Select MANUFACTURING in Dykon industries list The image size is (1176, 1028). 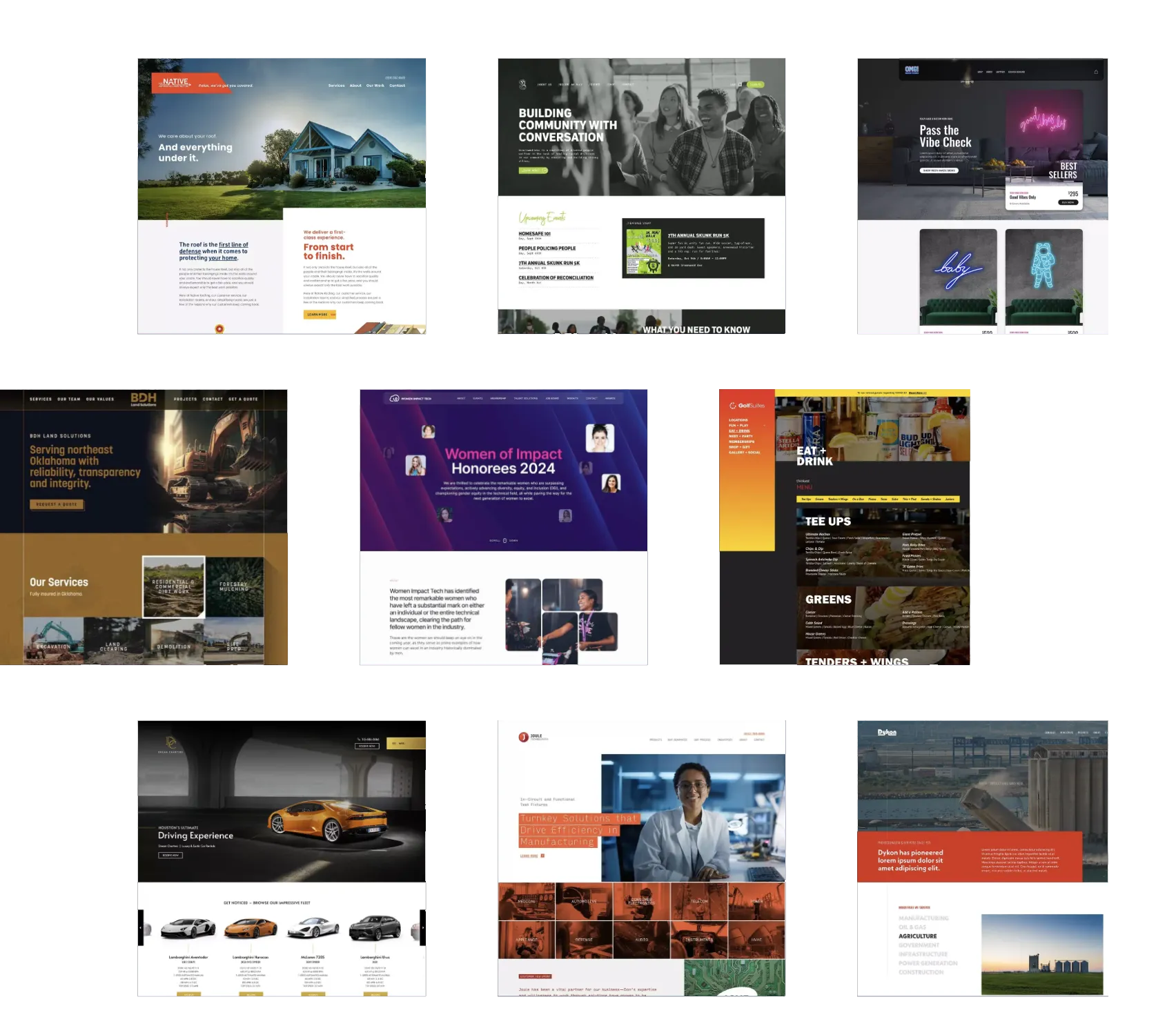(923, 918)
